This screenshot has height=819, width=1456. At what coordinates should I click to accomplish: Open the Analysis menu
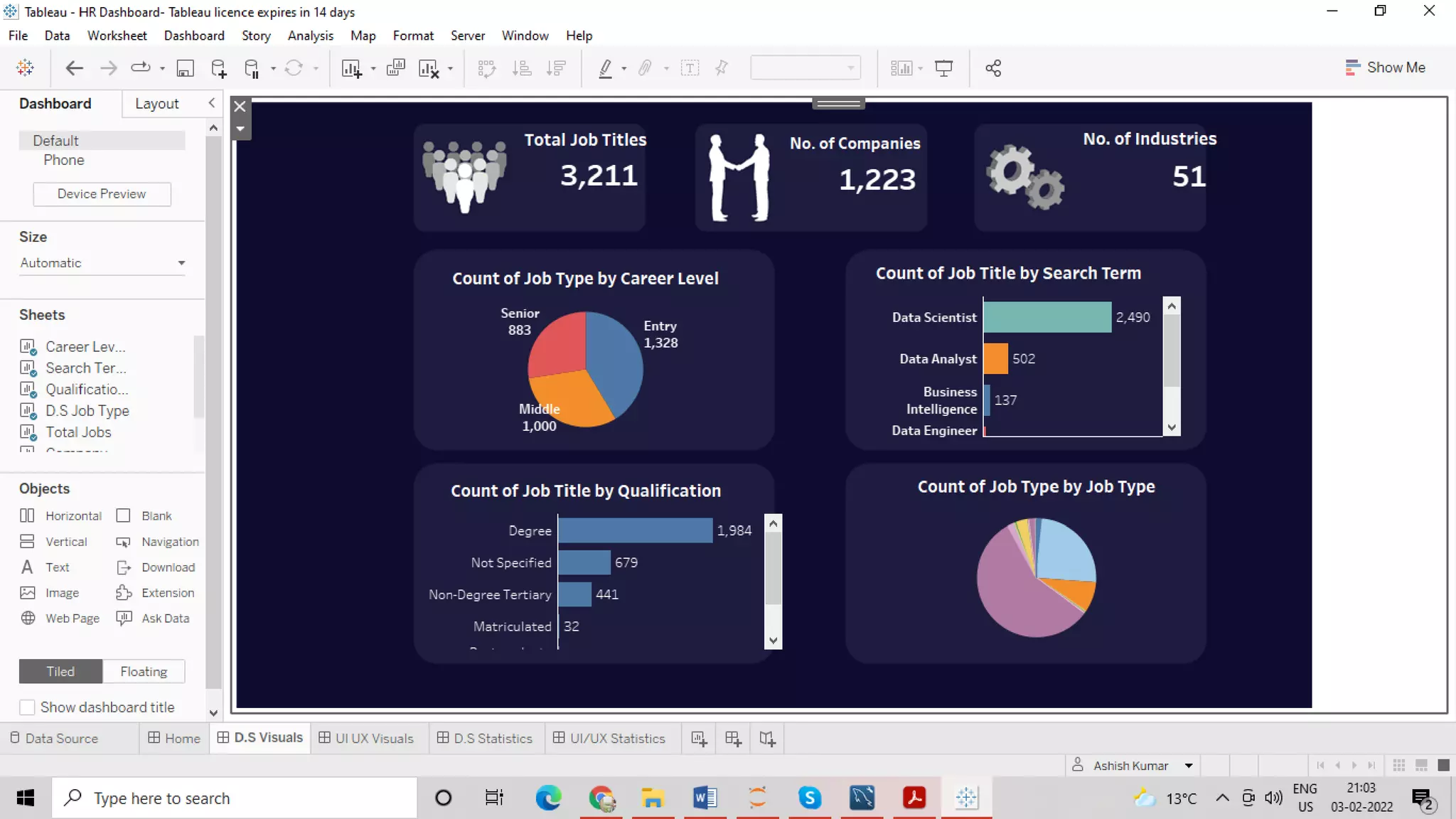click(310, 36)
